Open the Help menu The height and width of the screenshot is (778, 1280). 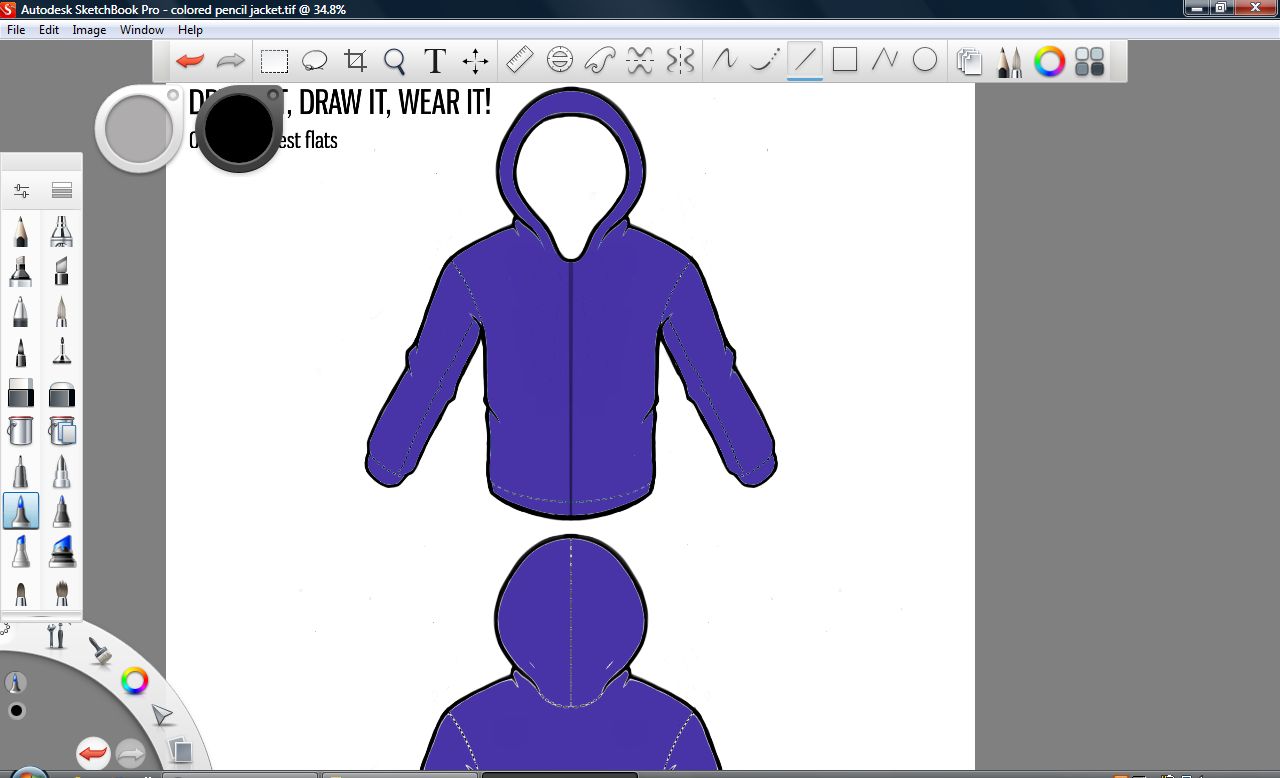click(x=190, y=30)
